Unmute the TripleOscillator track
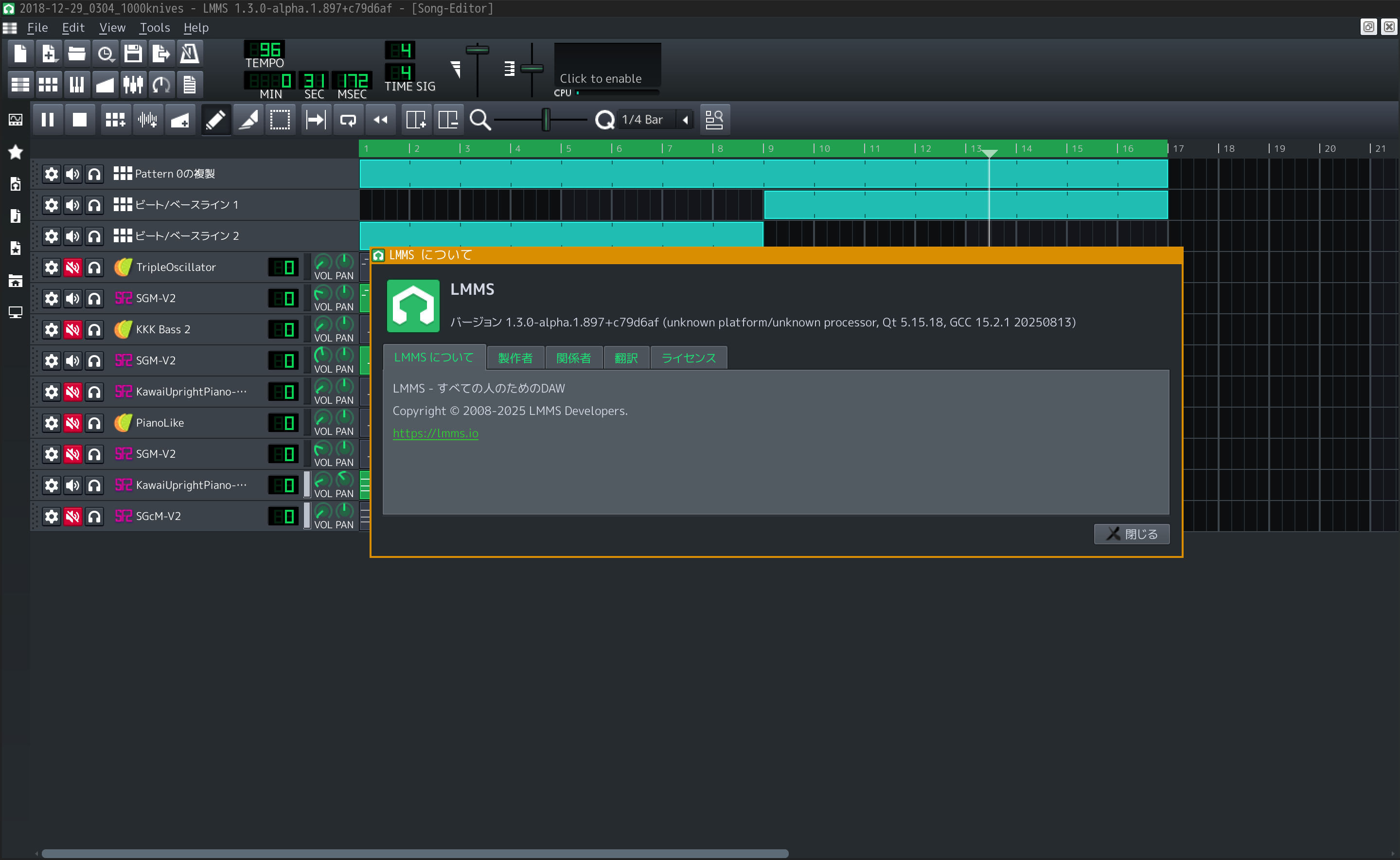 pyautogui.click(x=73, y=268)
